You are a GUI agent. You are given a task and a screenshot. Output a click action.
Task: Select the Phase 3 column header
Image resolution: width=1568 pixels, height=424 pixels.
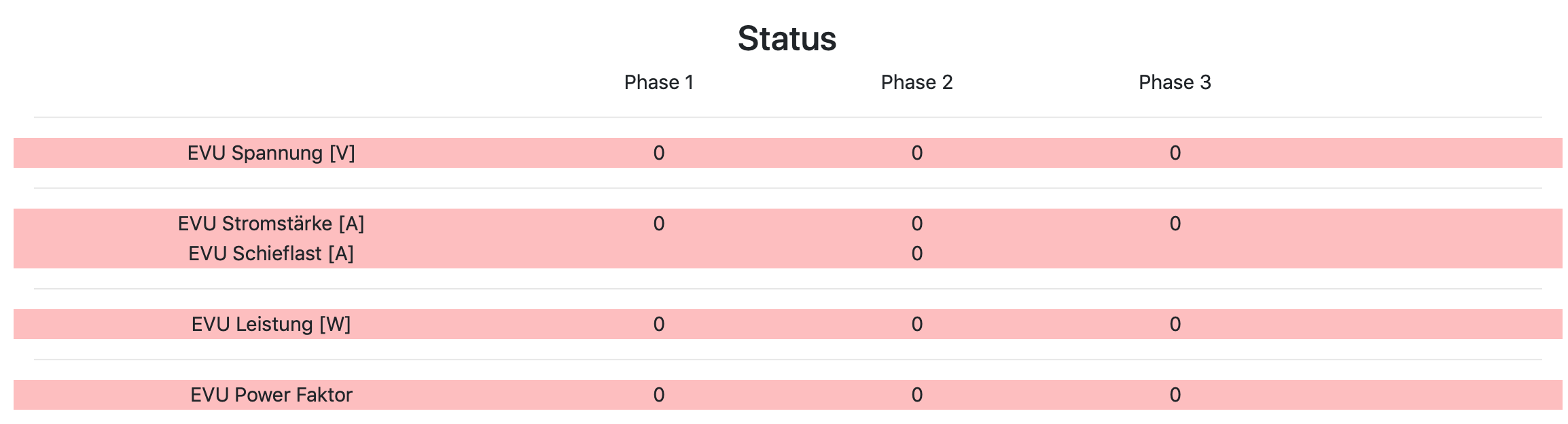click(x=1175, y=82)
